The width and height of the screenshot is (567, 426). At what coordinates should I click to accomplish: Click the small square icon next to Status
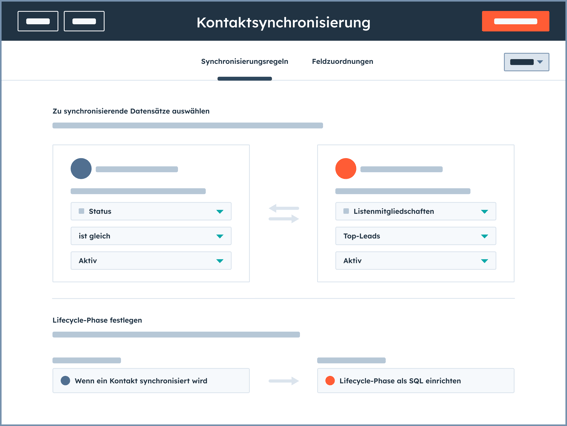81,211
